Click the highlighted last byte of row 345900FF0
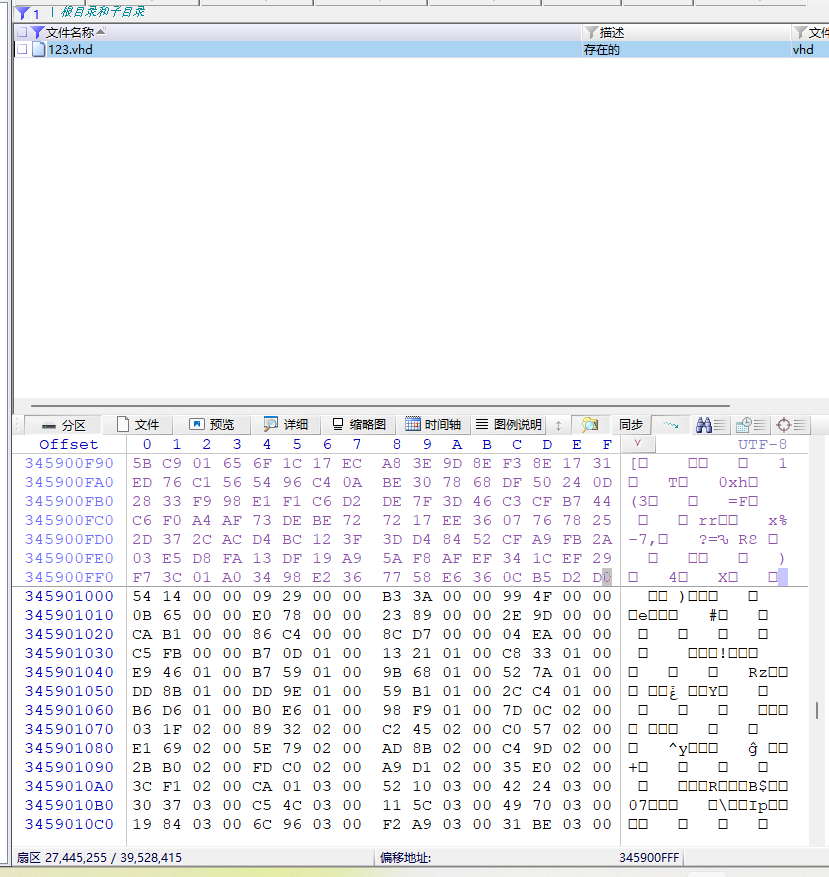Viewport: 829px width, 877px height. 602,577
